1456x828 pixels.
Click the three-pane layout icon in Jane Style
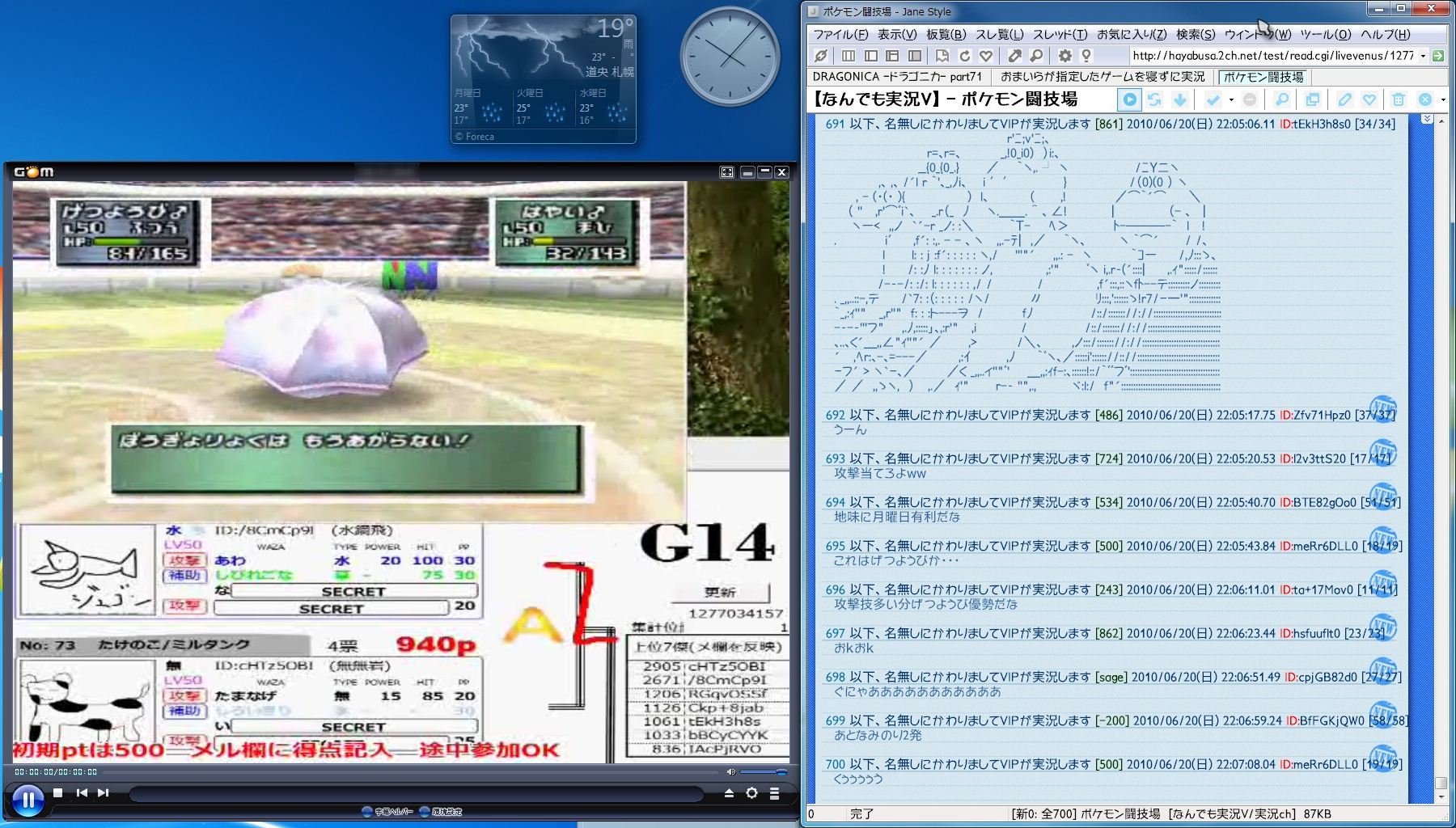(x=892, y=56)
